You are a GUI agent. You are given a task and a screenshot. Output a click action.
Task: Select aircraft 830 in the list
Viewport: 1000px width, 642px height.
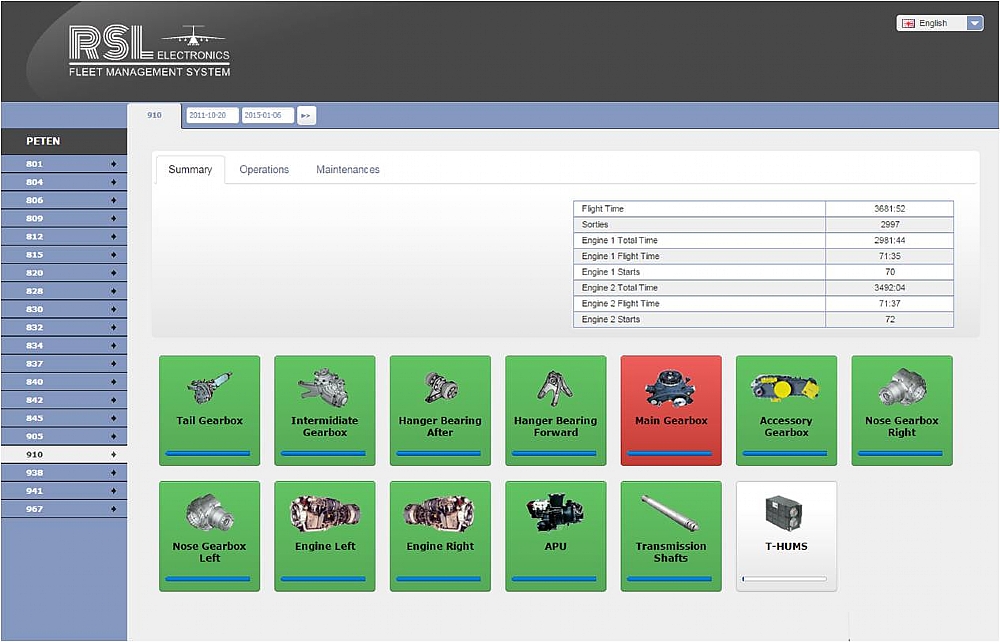[64, 309]
